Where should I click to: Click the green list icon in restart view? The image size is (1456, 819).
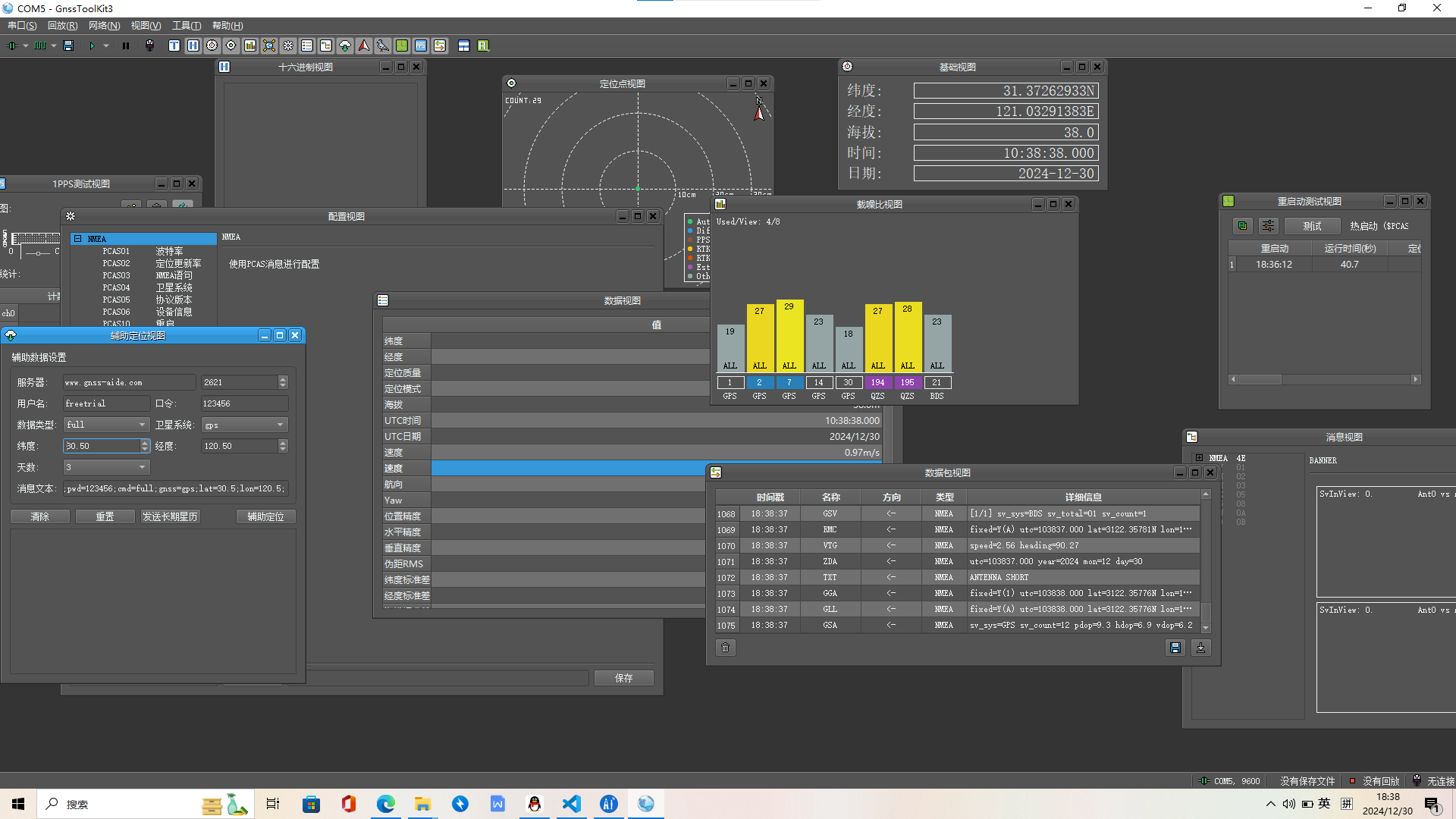(x=1242, y=226)
